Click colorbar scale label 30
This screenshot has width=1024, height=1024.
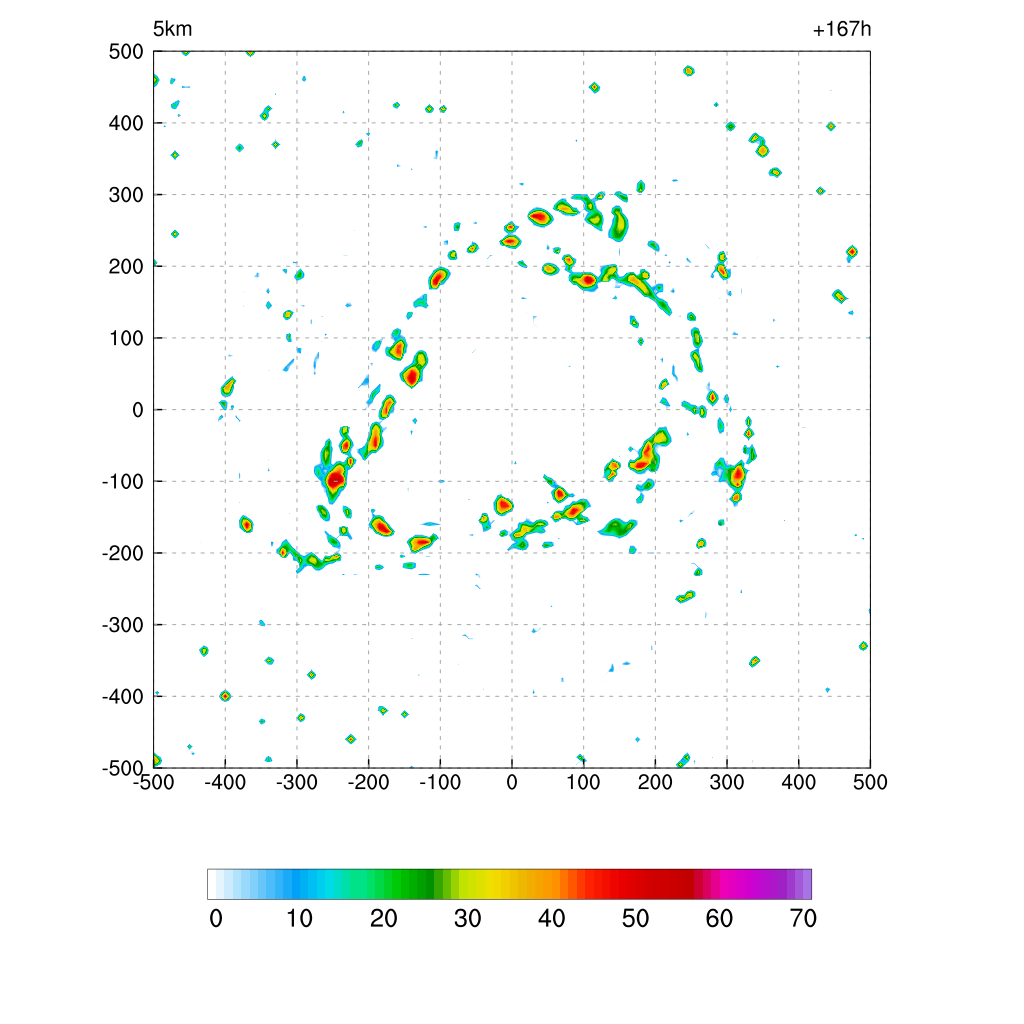point(468,919)
